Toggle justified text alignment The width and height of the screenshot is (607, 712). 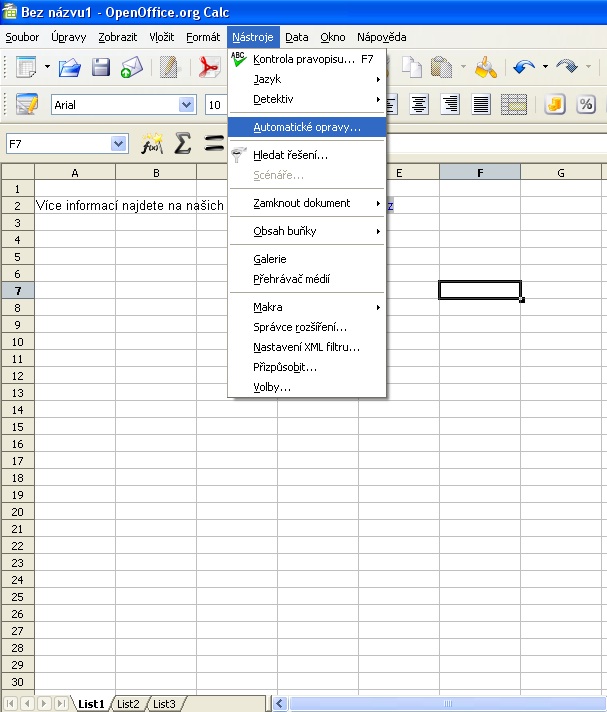click(x=481, y=105)
